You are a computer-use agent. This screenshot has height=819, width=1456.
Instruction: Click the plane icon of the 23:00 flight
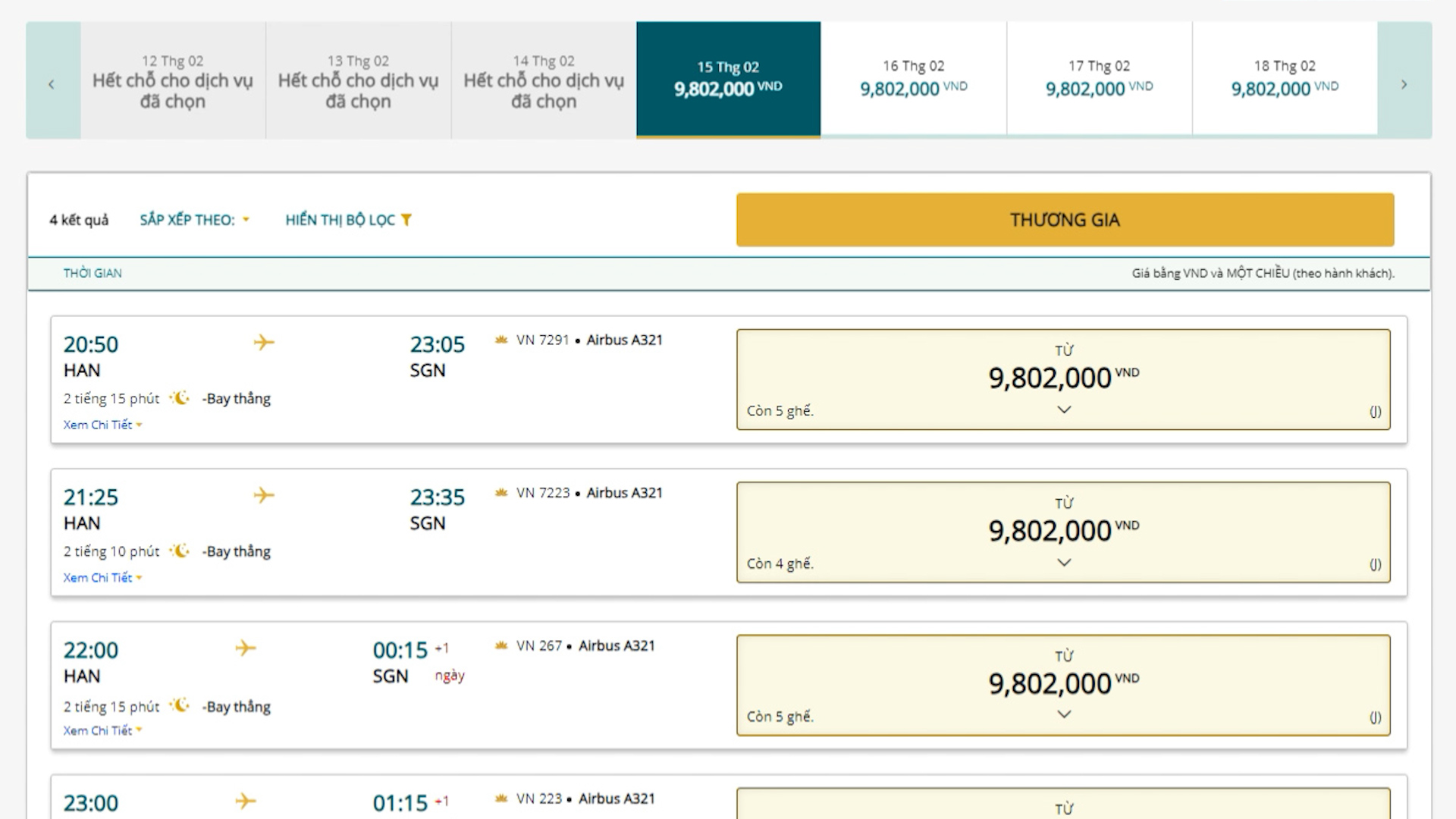pos(246,802)
